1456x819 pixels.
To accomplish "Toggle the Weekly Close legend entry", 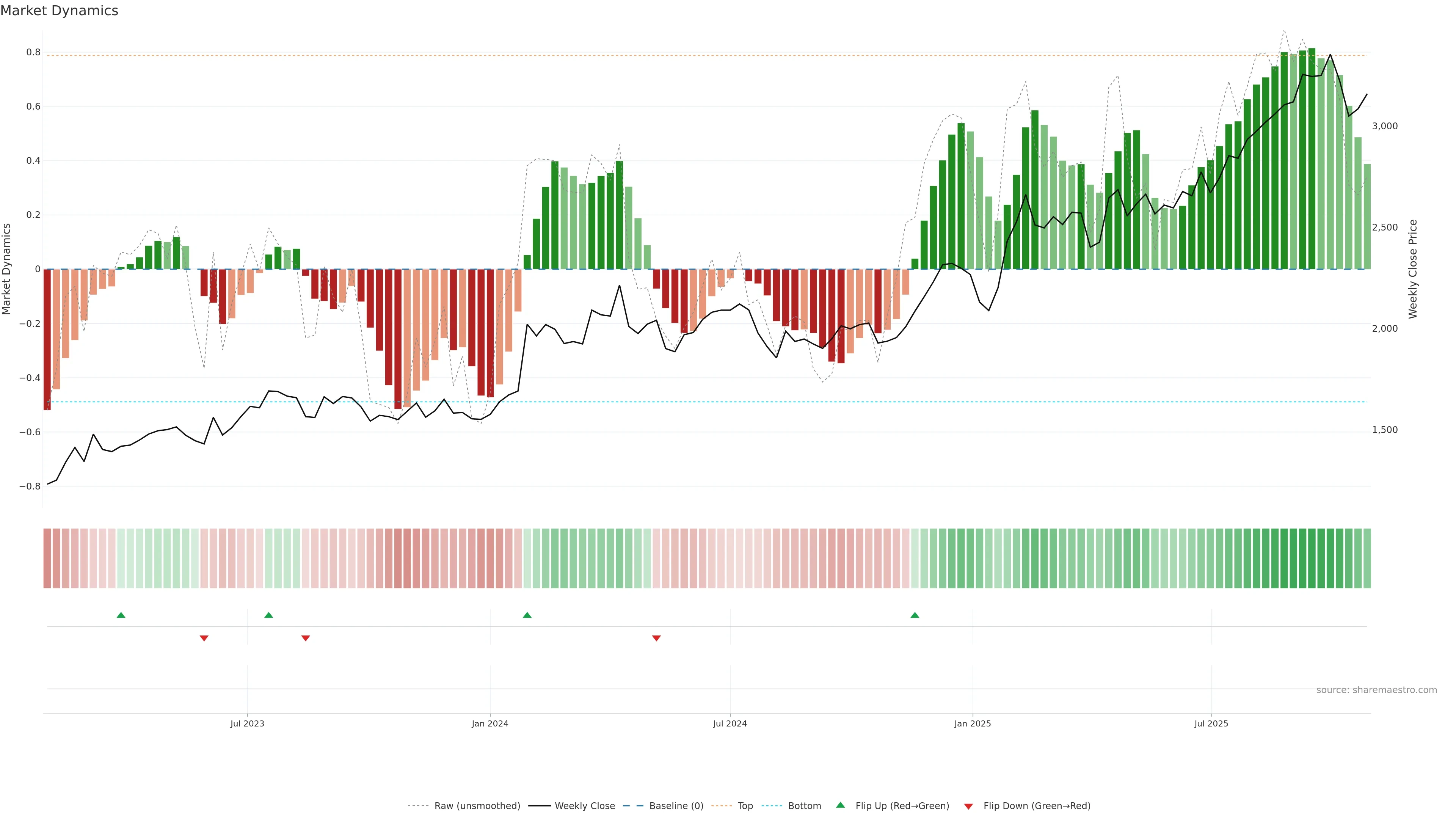I will (584, 806).
